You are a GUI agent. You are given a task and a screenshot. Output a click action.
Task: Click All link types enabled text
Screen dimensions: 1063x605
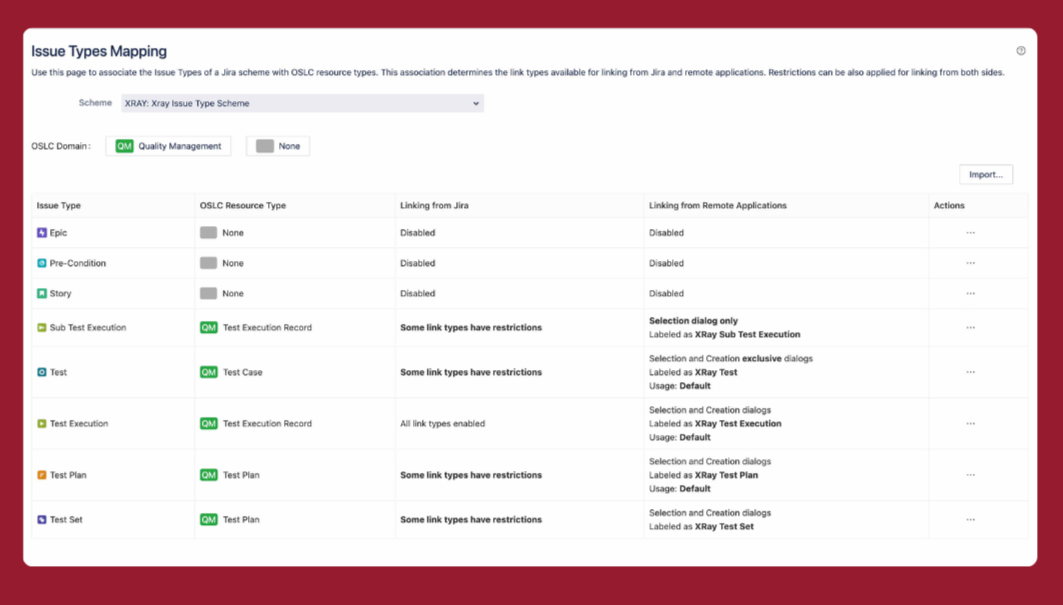click(442, 424)
